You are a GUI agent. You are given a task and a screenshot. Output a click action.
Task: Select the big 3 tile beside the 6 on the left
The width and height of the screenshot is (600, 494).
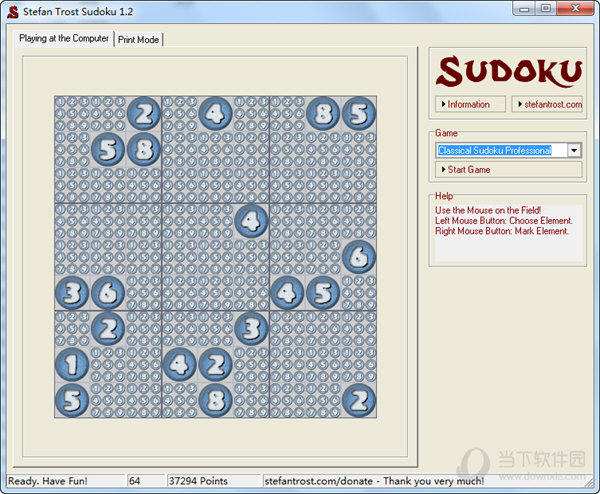tap(72, 293)
